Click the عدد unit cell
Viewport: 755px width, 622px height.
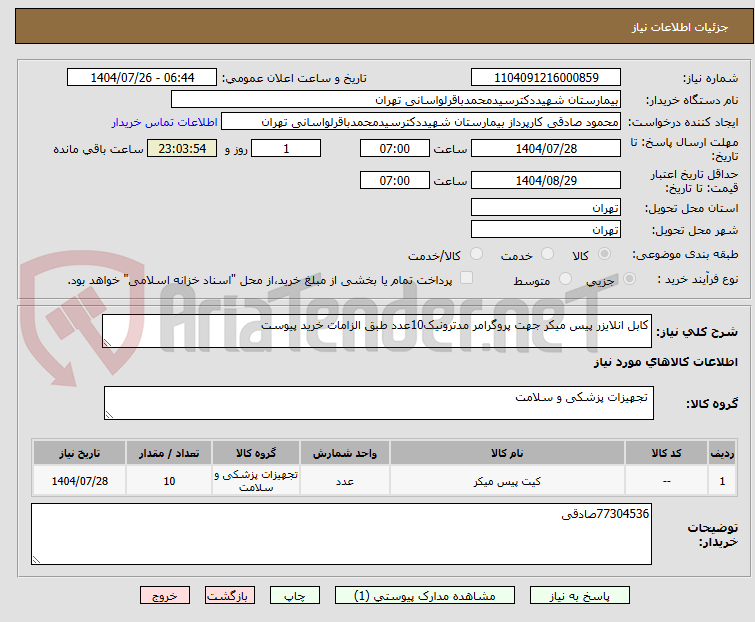point(345,481)
